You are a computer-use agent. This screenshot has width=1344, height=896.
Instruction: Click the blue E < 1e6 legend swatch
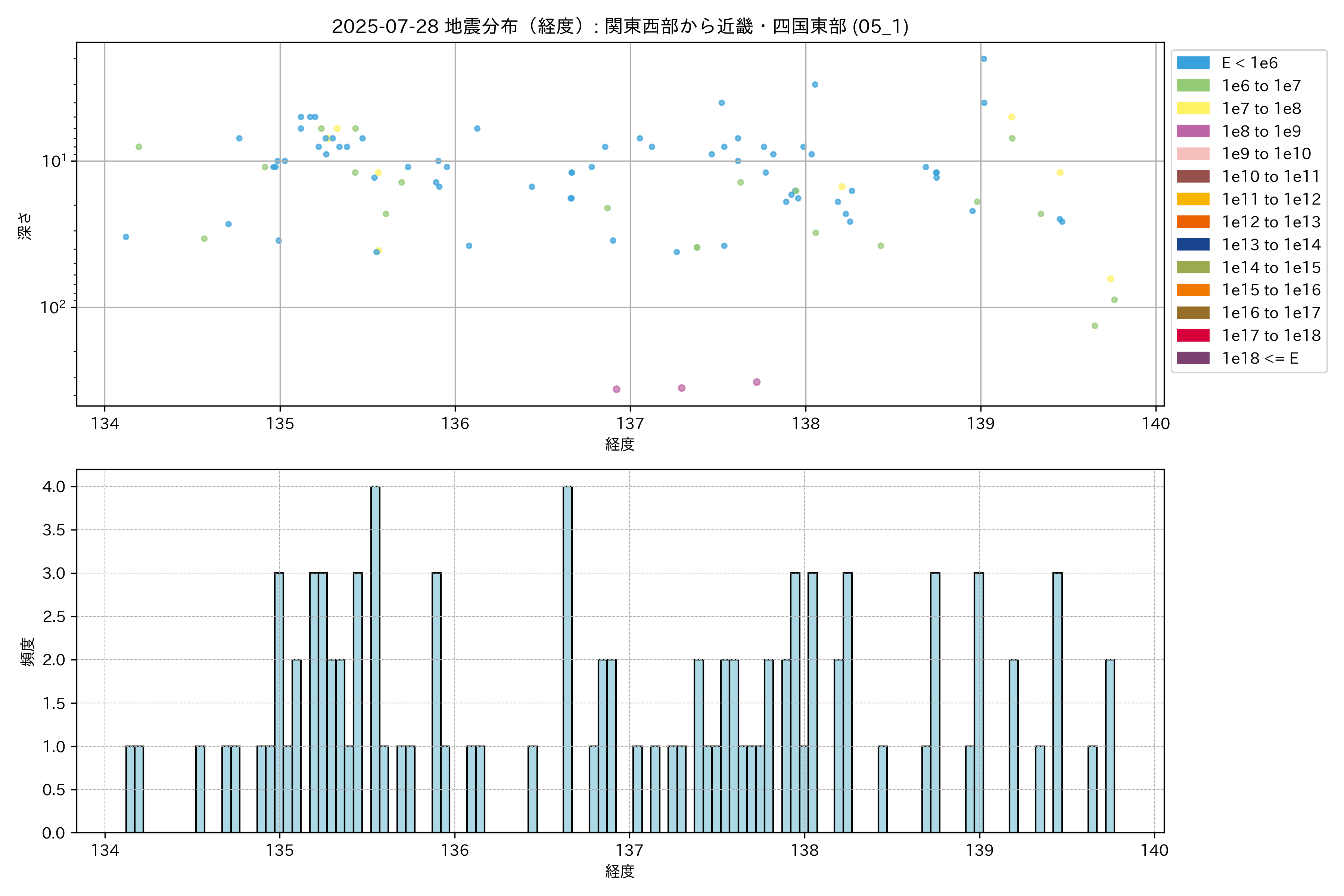pos(1192,63)
